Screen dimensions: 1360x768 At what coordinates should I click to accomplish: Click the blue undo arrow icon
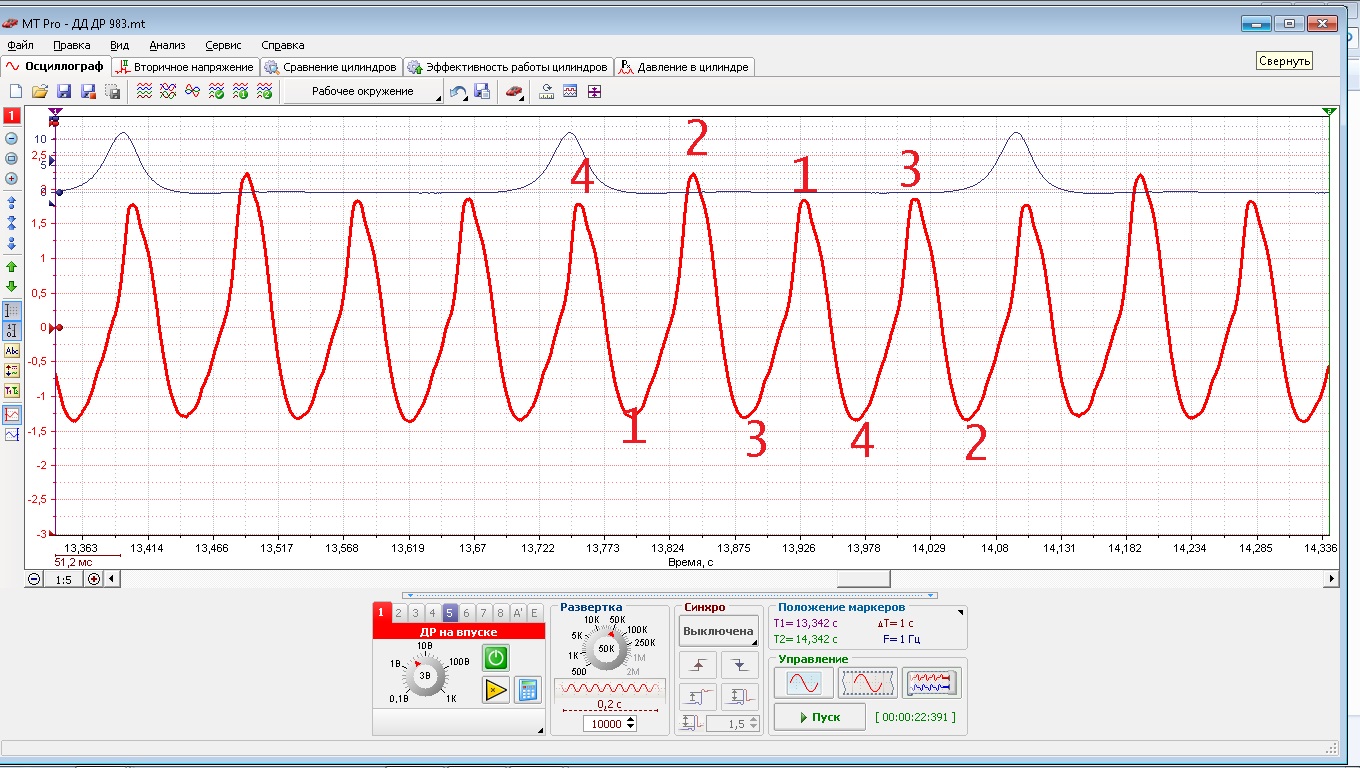coord(457,92)
